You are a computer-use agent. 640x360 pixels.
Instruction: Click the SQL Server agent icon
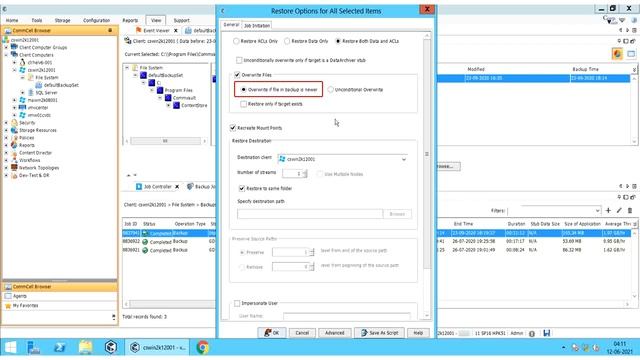click(31, 93)
